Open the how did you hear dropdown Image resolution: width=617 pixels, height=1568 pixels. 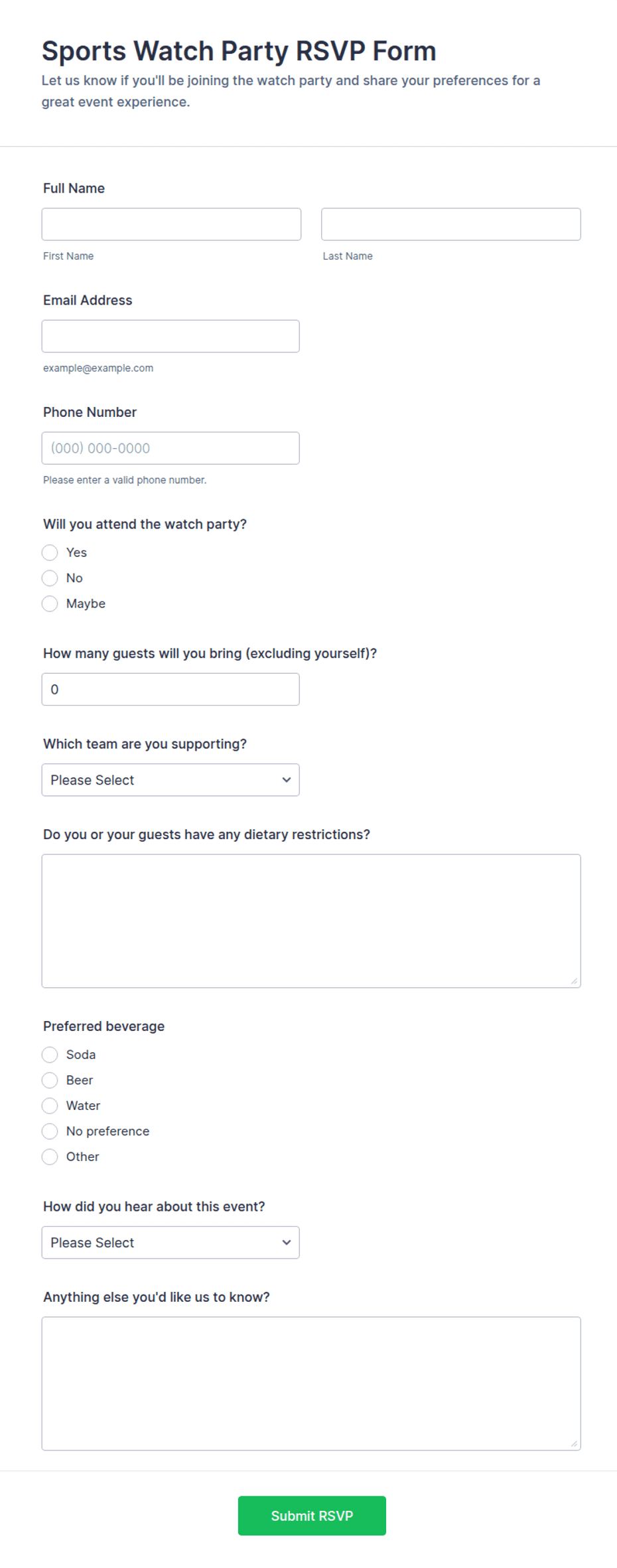point(171,1243)
